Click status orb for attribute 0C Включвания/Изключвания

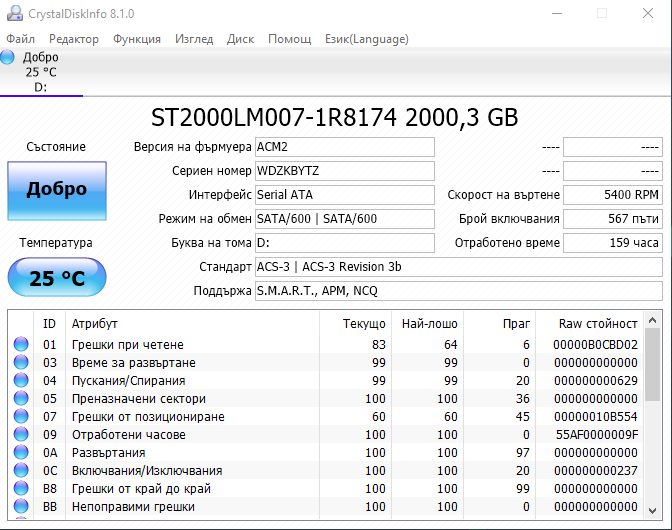click(21, 470)
